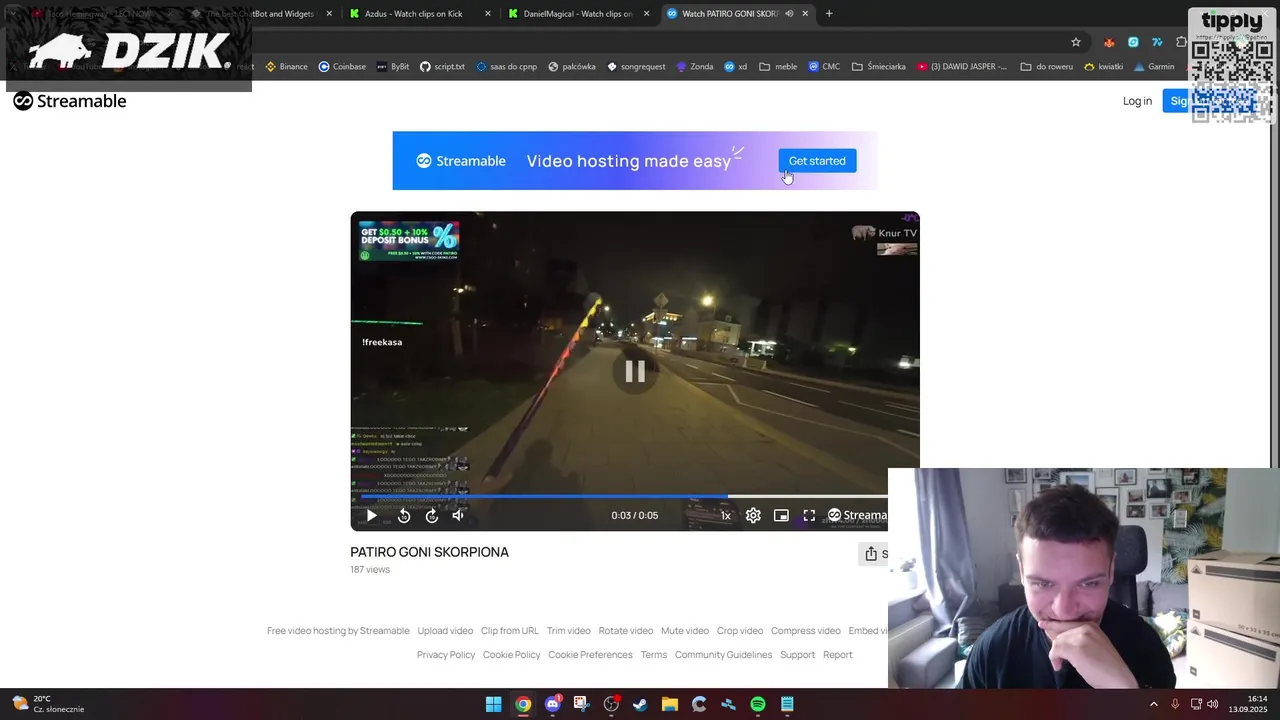Enable picture-in-picture mode
Viewport: 1280px width, 720px height.
pos(781,516)
